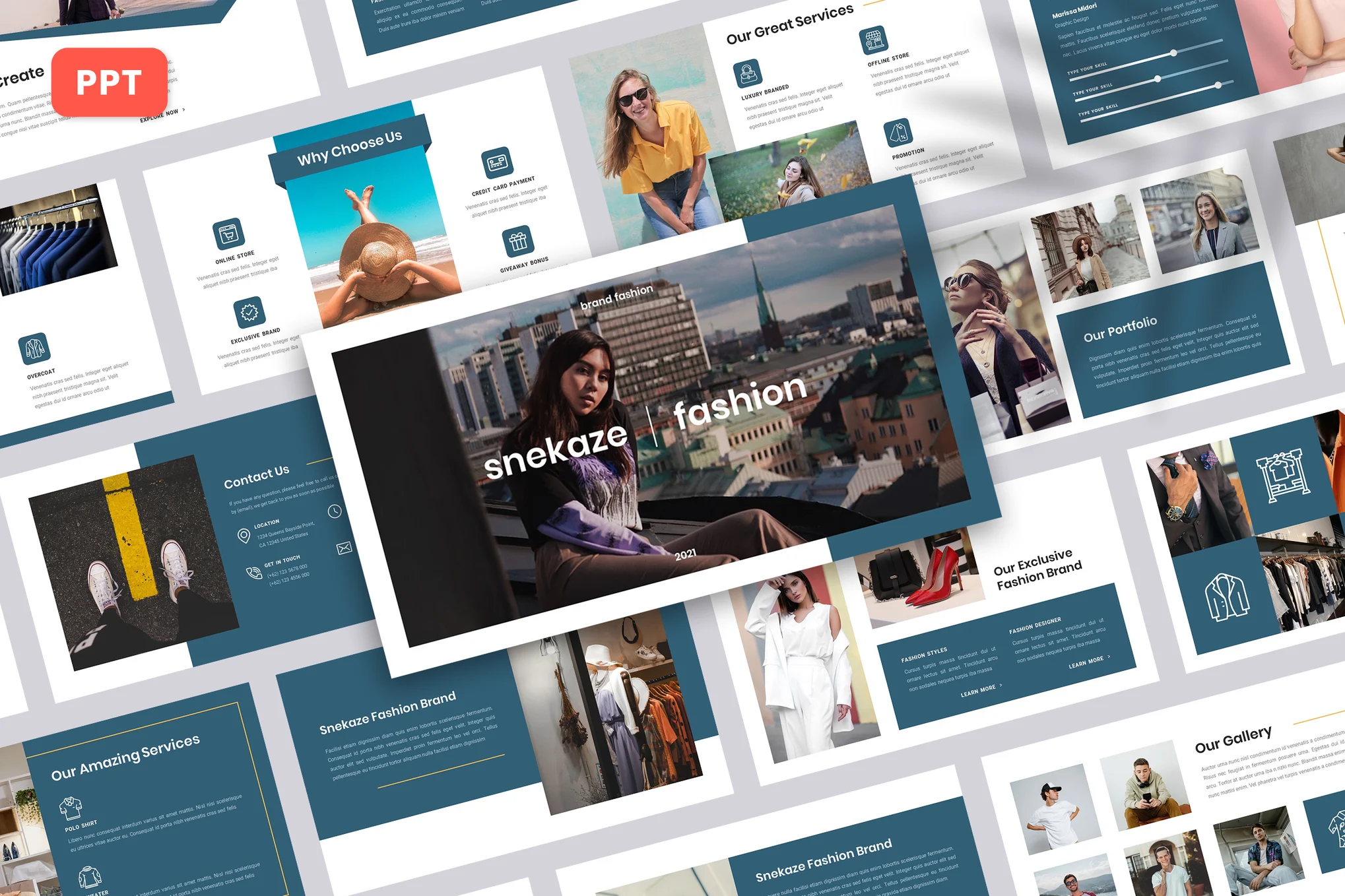Select the Online Store browser icon
1345x896 pixels.
tap(228, 235)
